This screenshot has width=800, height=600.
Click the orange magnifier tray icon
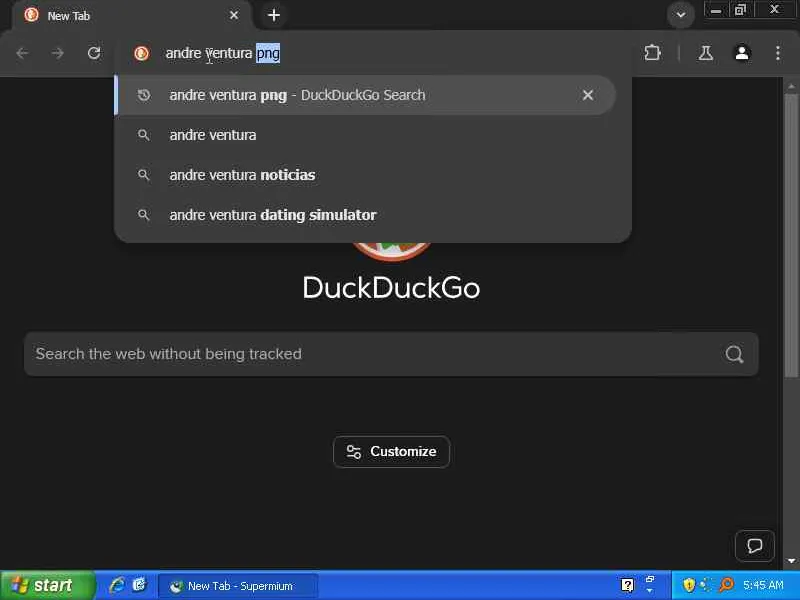pyautogui.click(x=726, y=585)
